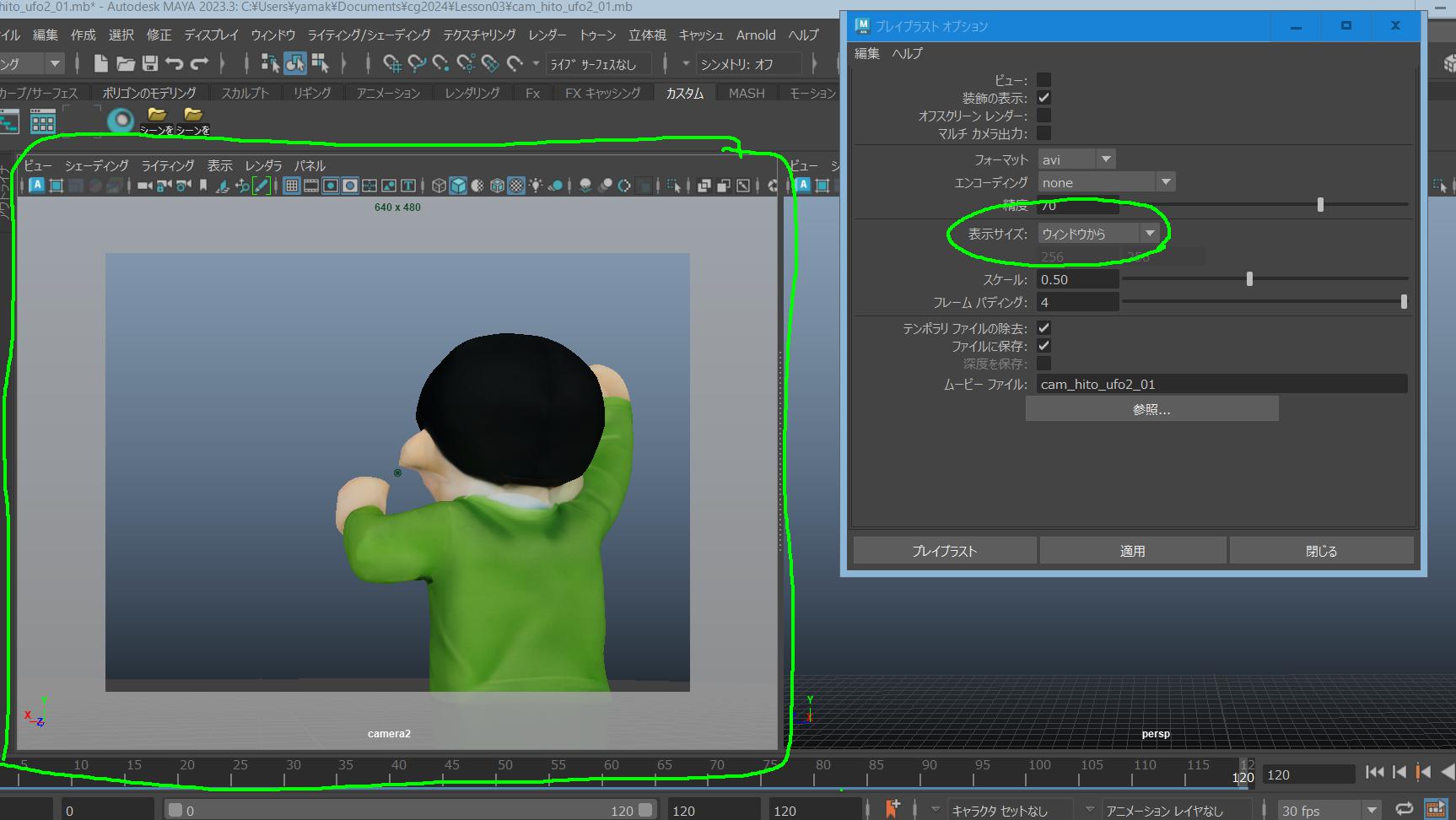Select by component type mode icon
1456x820 pixels.
(x=320, y=63)
